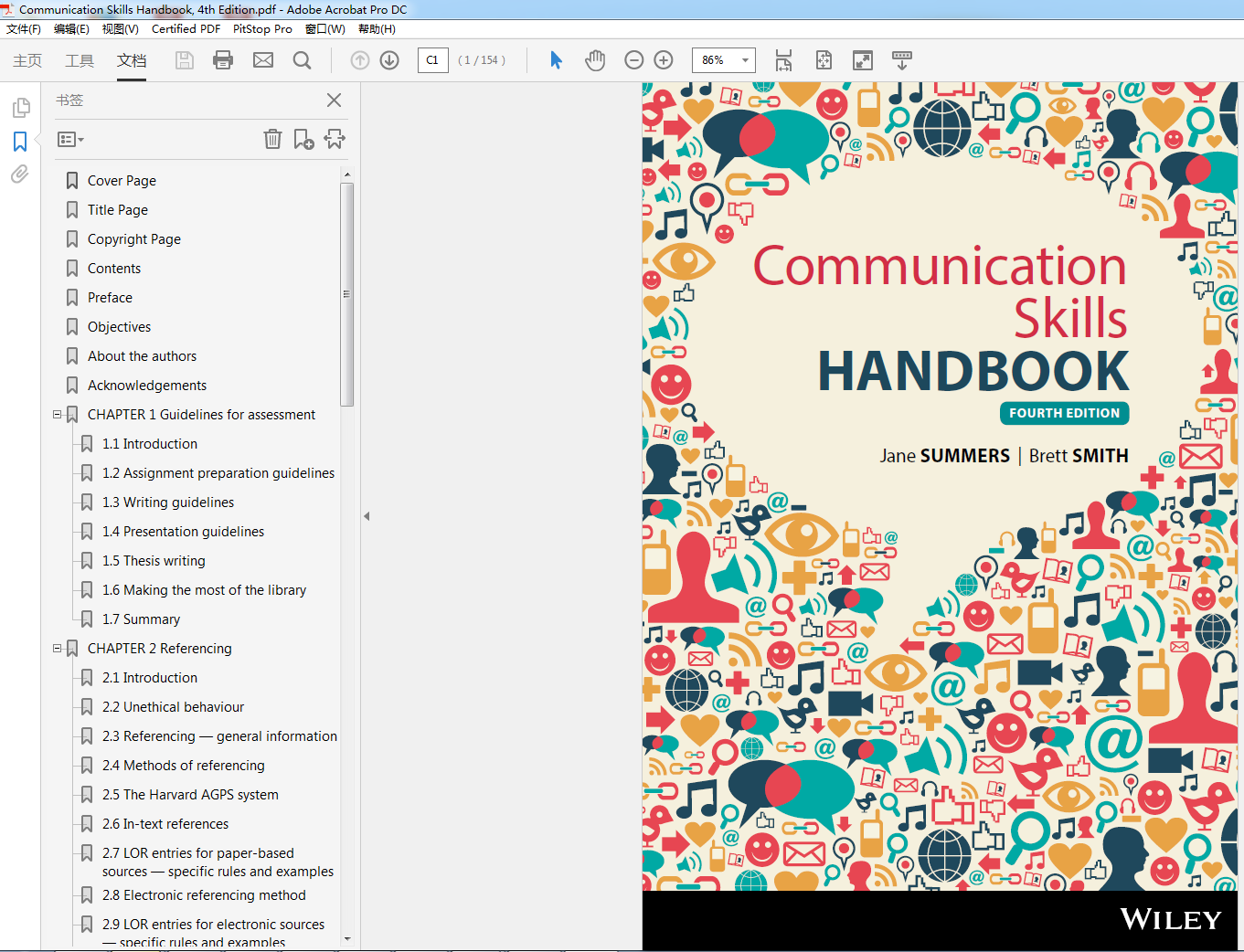Close the bookmarks panel
1244x952 pixels.
point(335,100)
